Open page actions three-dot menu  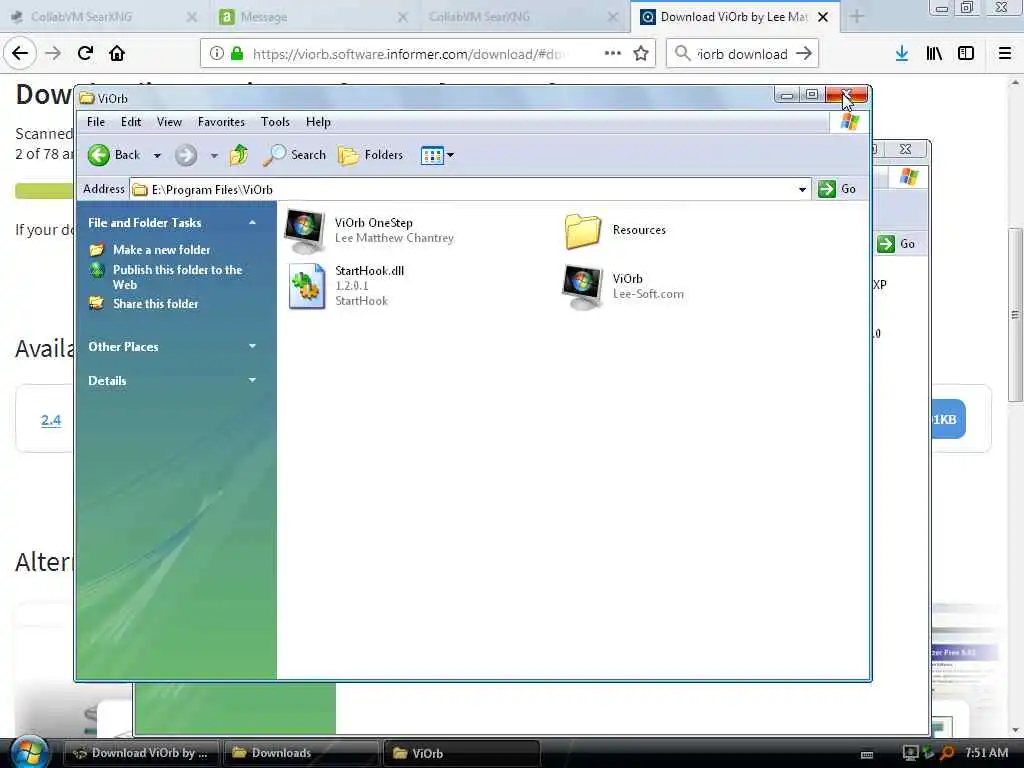point(613,54)
